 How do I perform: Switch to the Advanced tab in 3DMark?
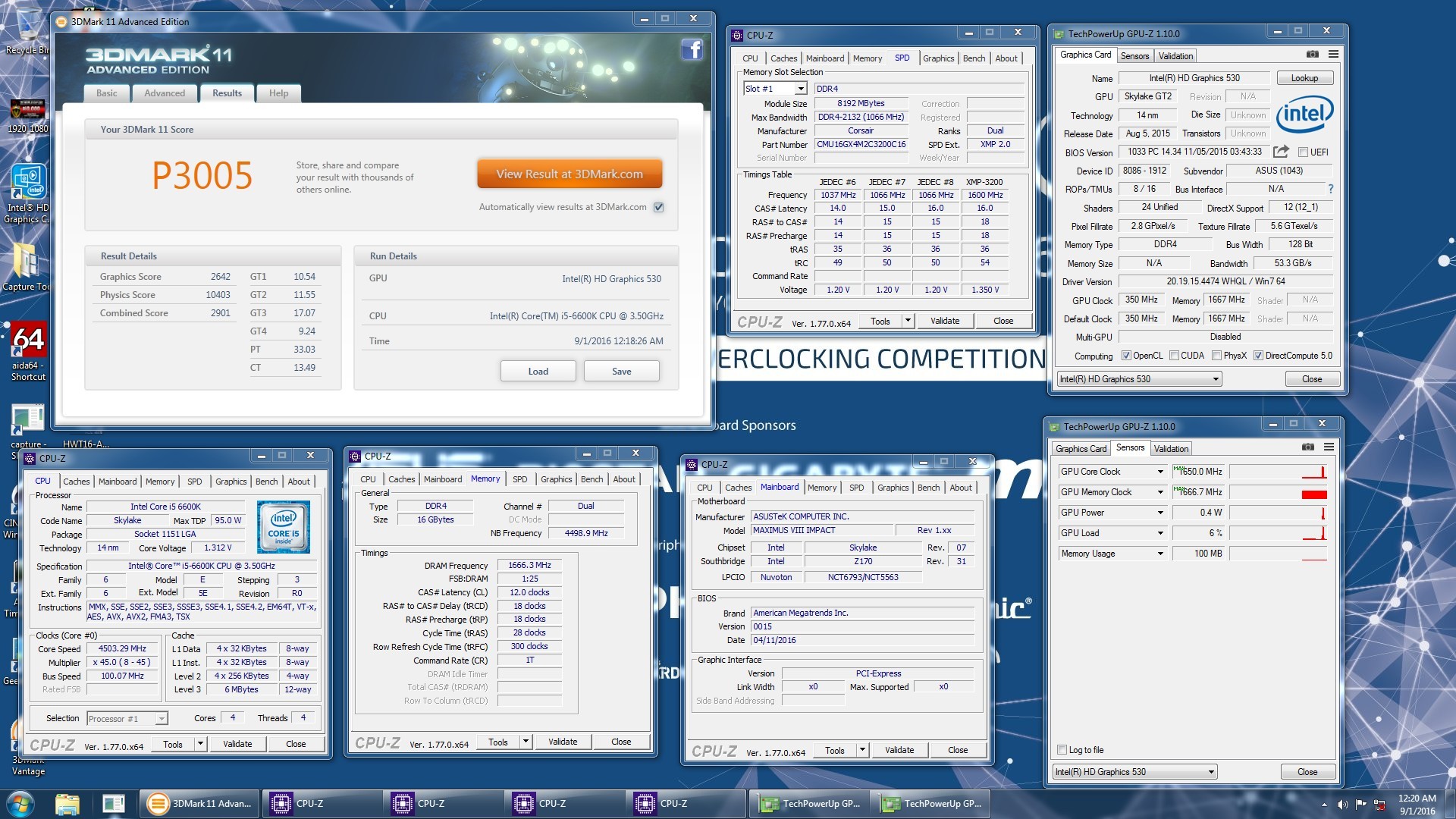(165, 93)
